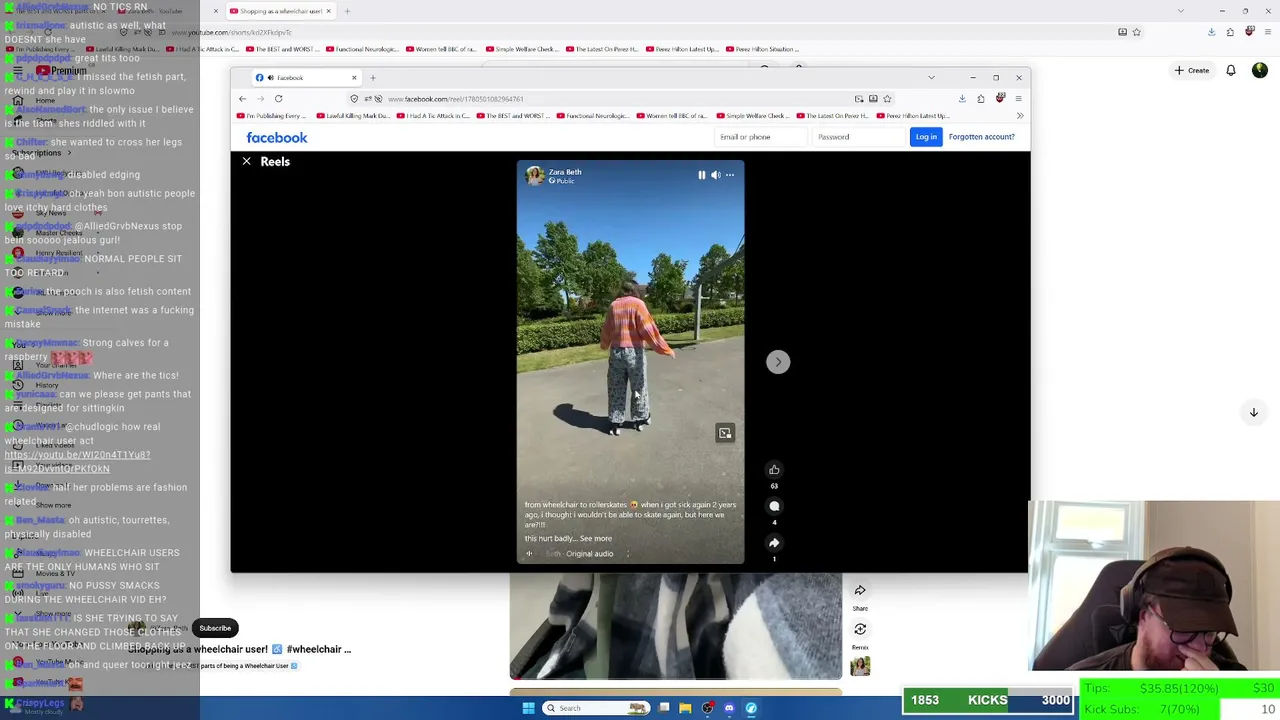Screen dimensions: 1280x720
Task: Close the Reels viewer with X
Action: [x=246, y=161]
